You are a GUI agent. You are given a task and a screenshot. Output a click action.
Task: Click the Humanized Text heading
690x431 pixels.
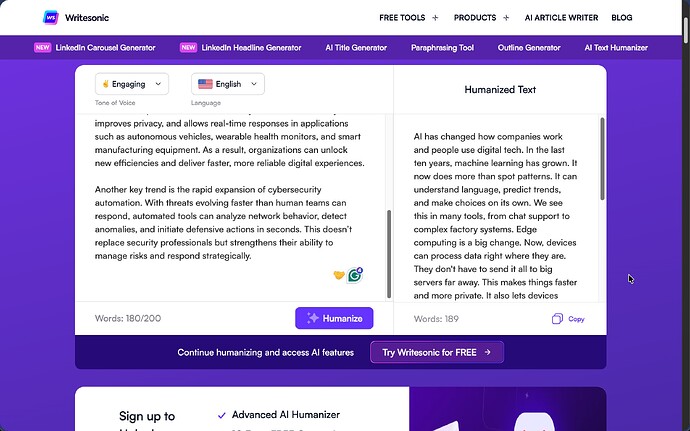pyautogui.click(x=500, y=90)
